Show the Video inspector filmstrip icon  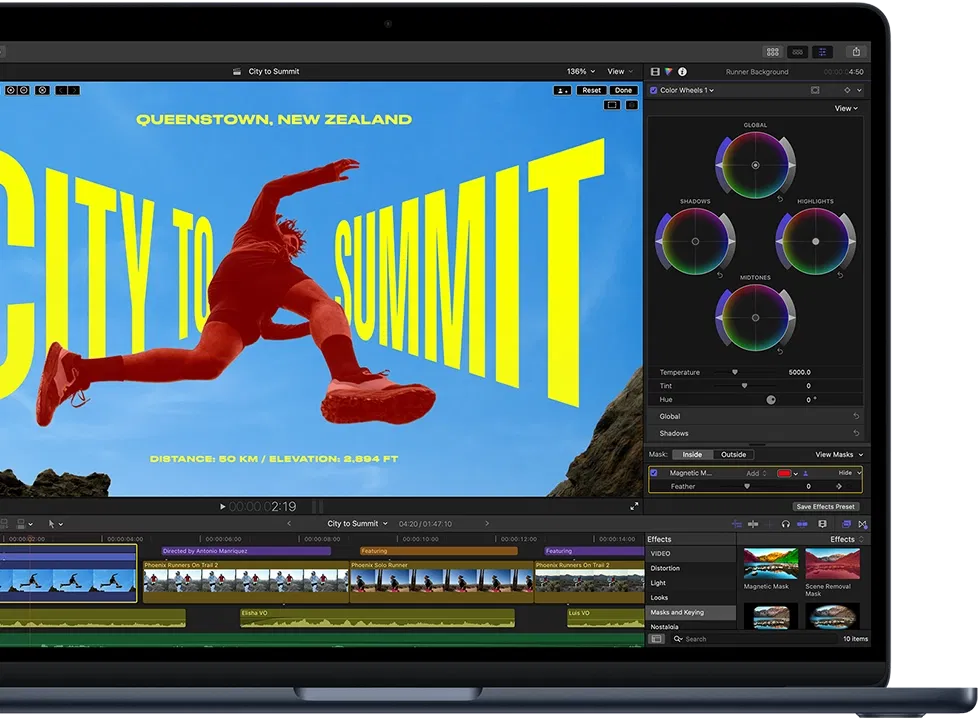(x=655, y=72)
